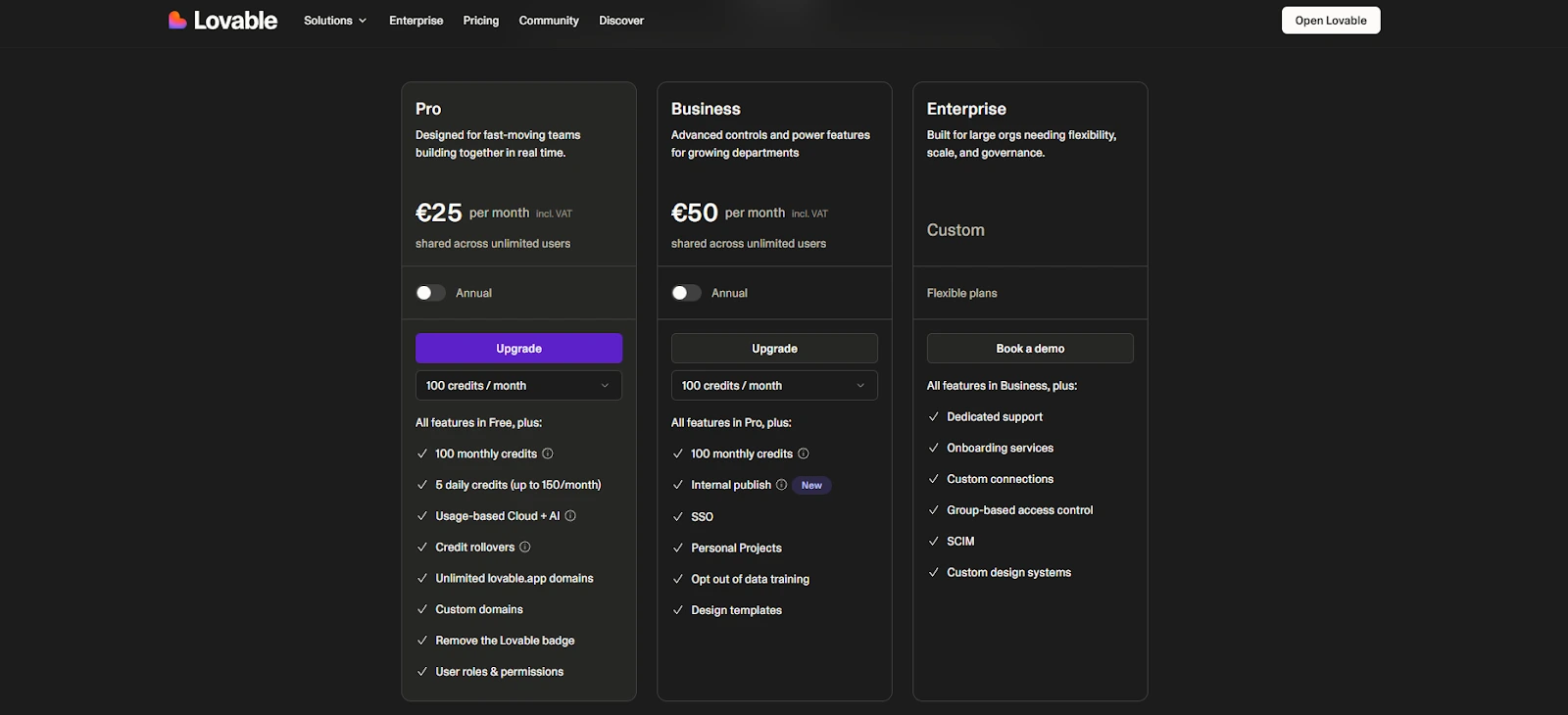This screenshot has height=715, width=1568.
Task: Click 'All features in Pro, plus:' heading
Action: [731, 422]
